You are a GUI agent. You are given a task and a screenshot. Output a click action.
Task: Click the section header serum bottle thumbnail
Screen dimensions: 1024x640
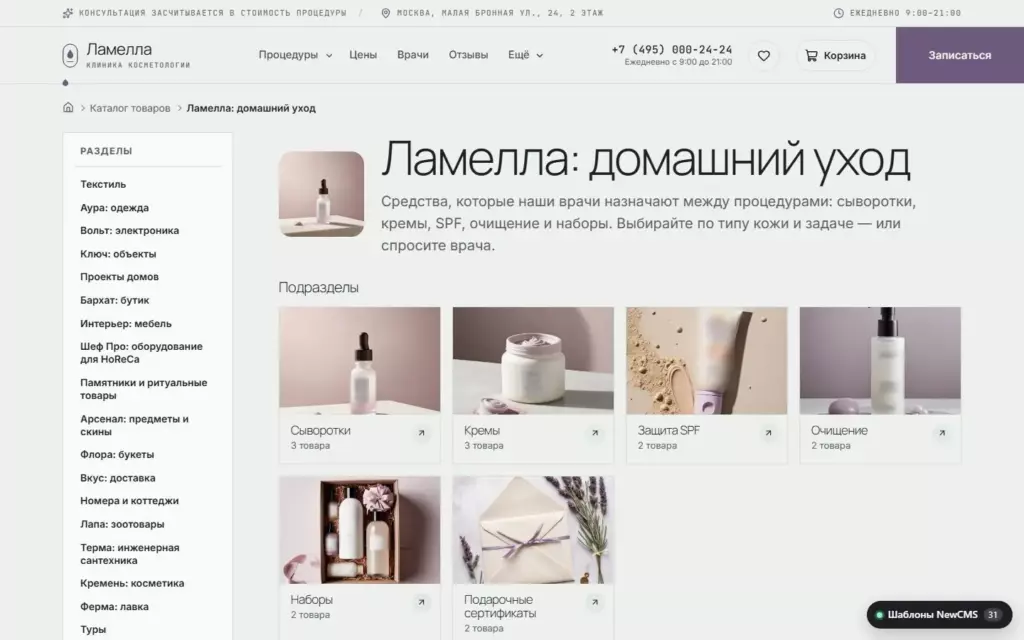(321, 194)
